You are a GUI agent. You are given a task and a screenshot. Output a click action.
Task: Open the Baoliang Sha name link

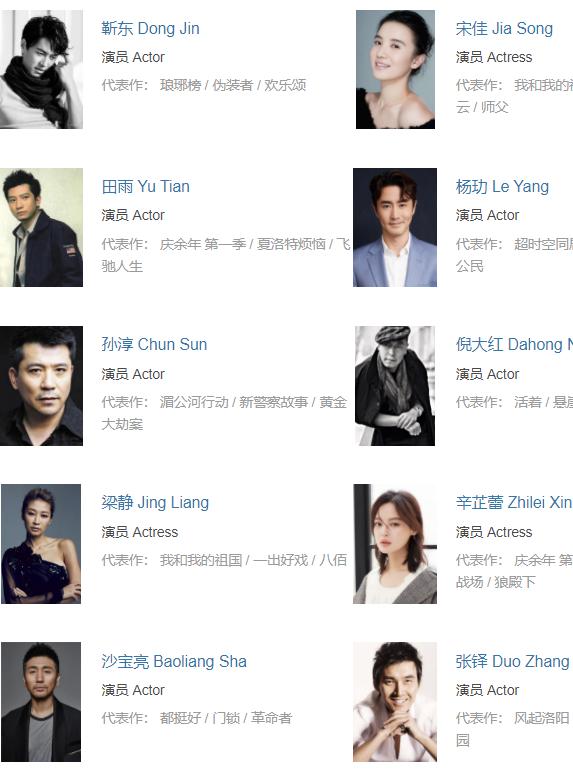pyautogui.click(x=174, y=661)
